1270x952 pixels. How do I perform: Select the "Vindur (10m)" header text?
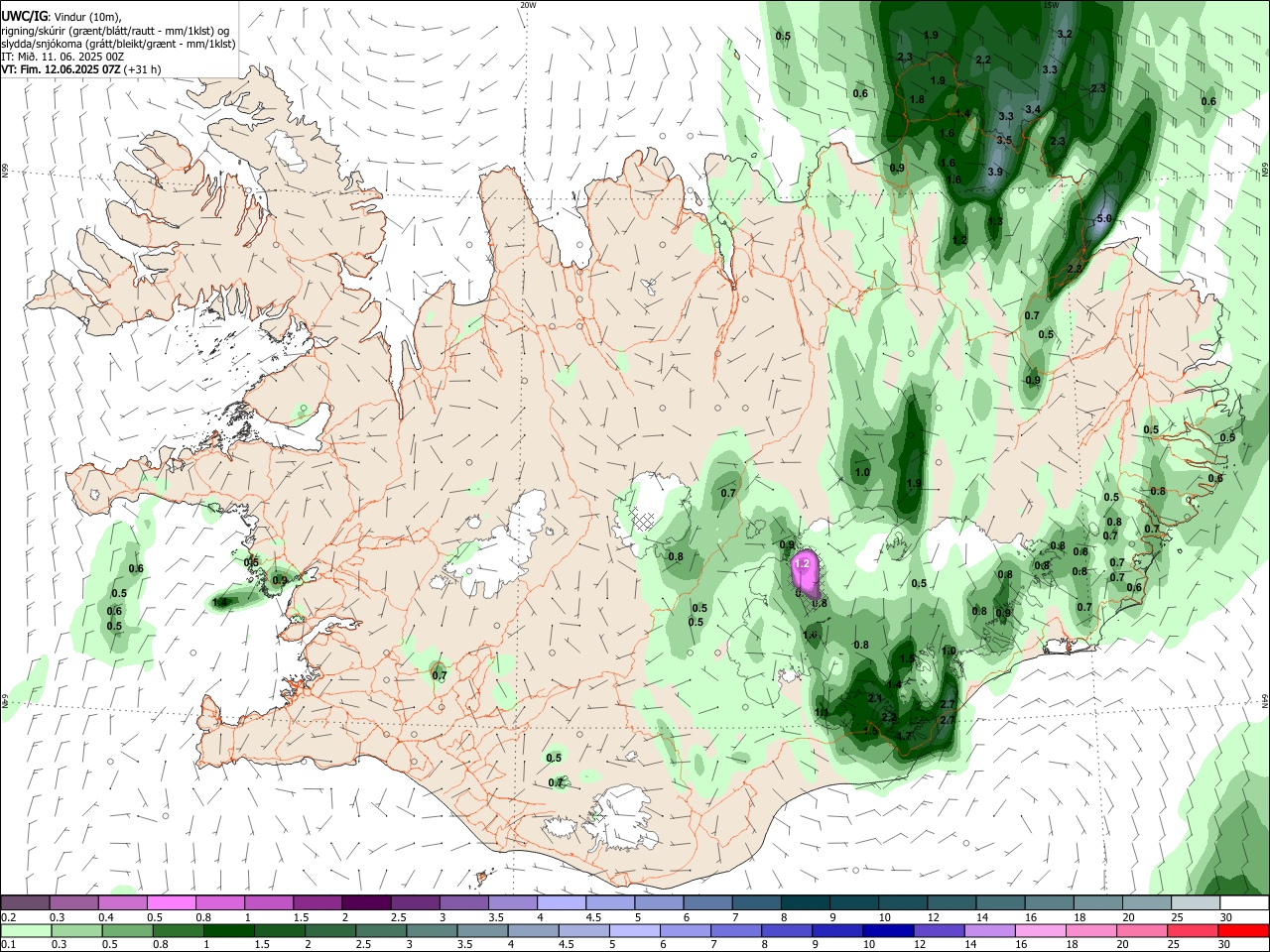[87, 17]
